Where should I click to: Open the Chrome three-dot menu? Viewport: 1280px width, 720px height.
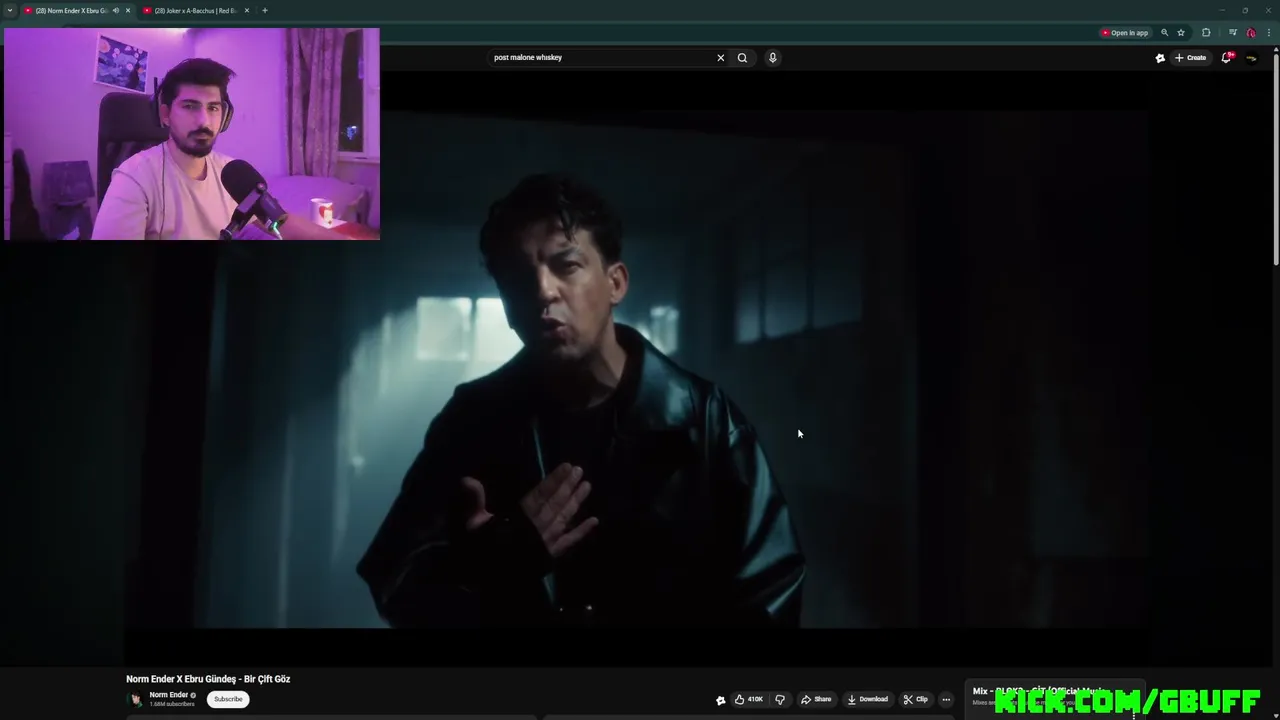click(1269, 33)
